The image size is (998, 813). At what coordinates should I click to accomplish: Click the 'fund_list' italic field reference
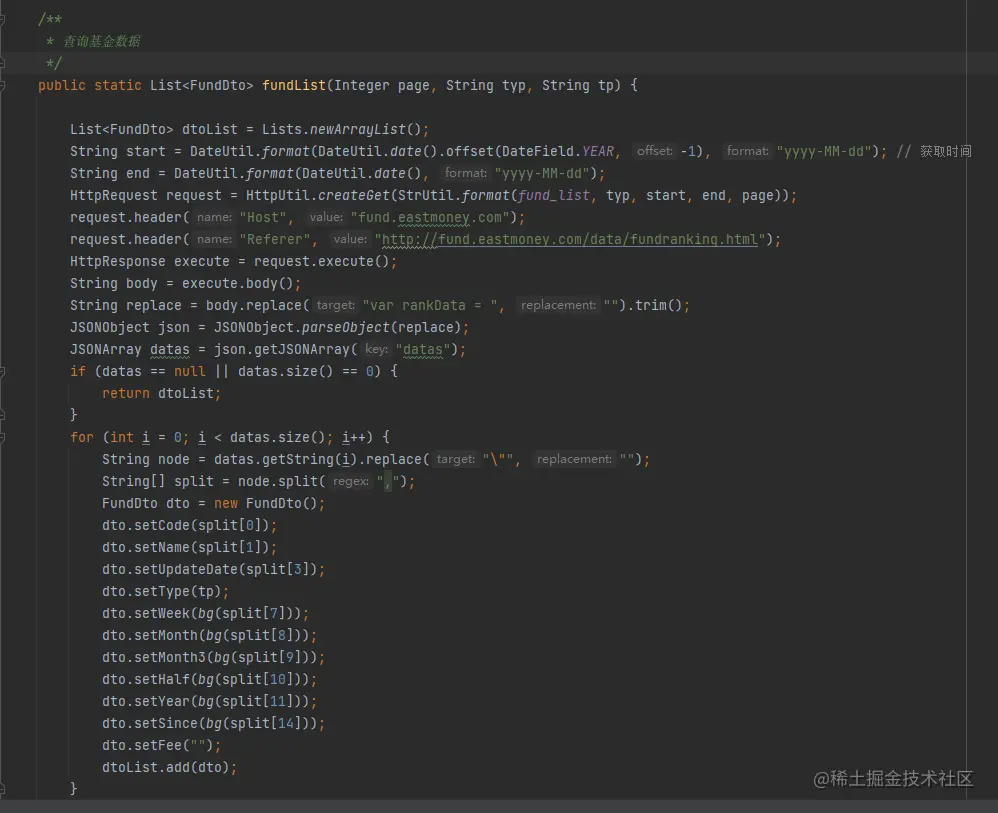click(554, 195)
